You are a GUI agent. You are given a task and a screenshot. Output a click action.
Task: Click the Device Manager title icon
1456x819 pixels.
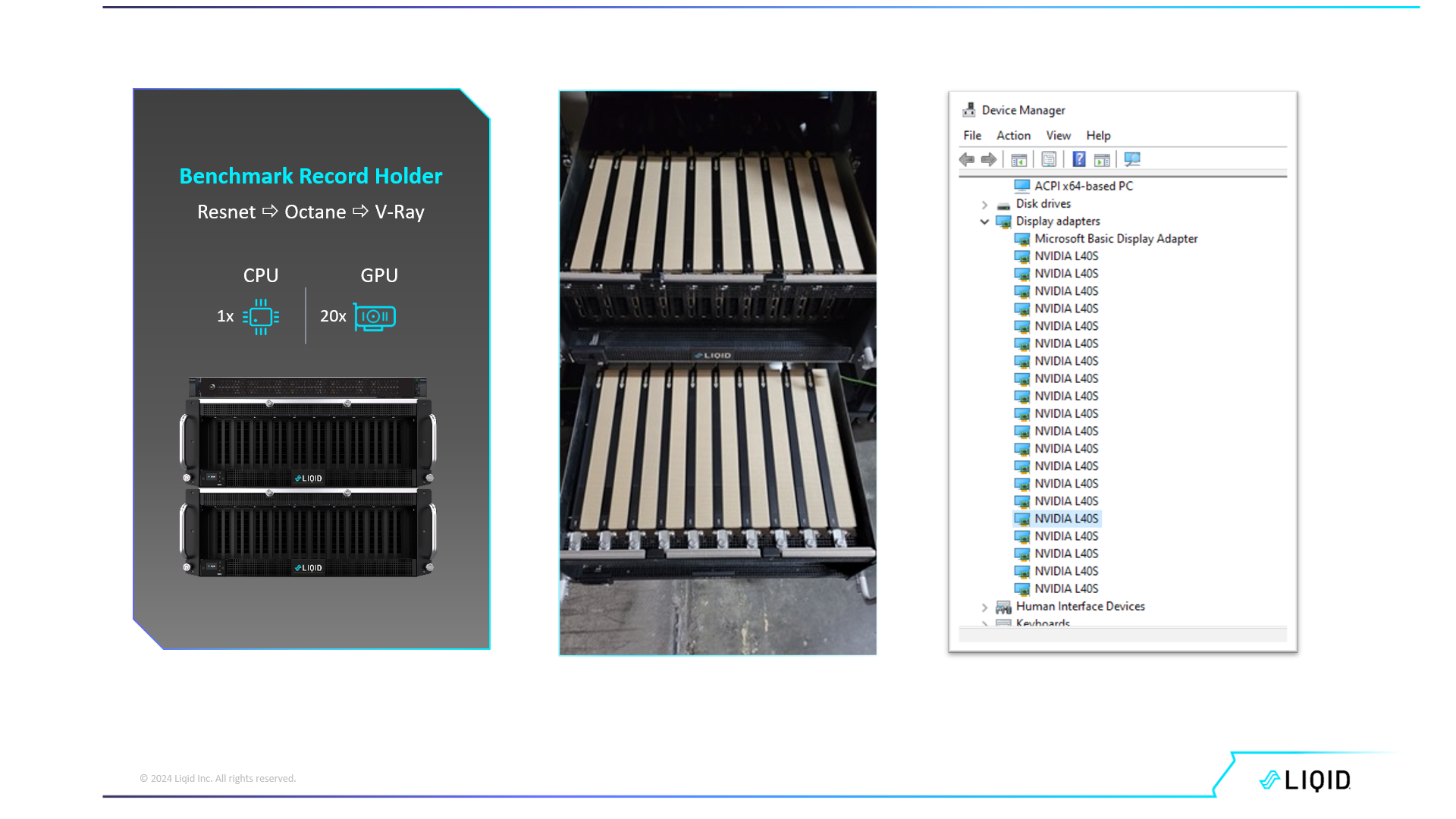coord(969,110)
